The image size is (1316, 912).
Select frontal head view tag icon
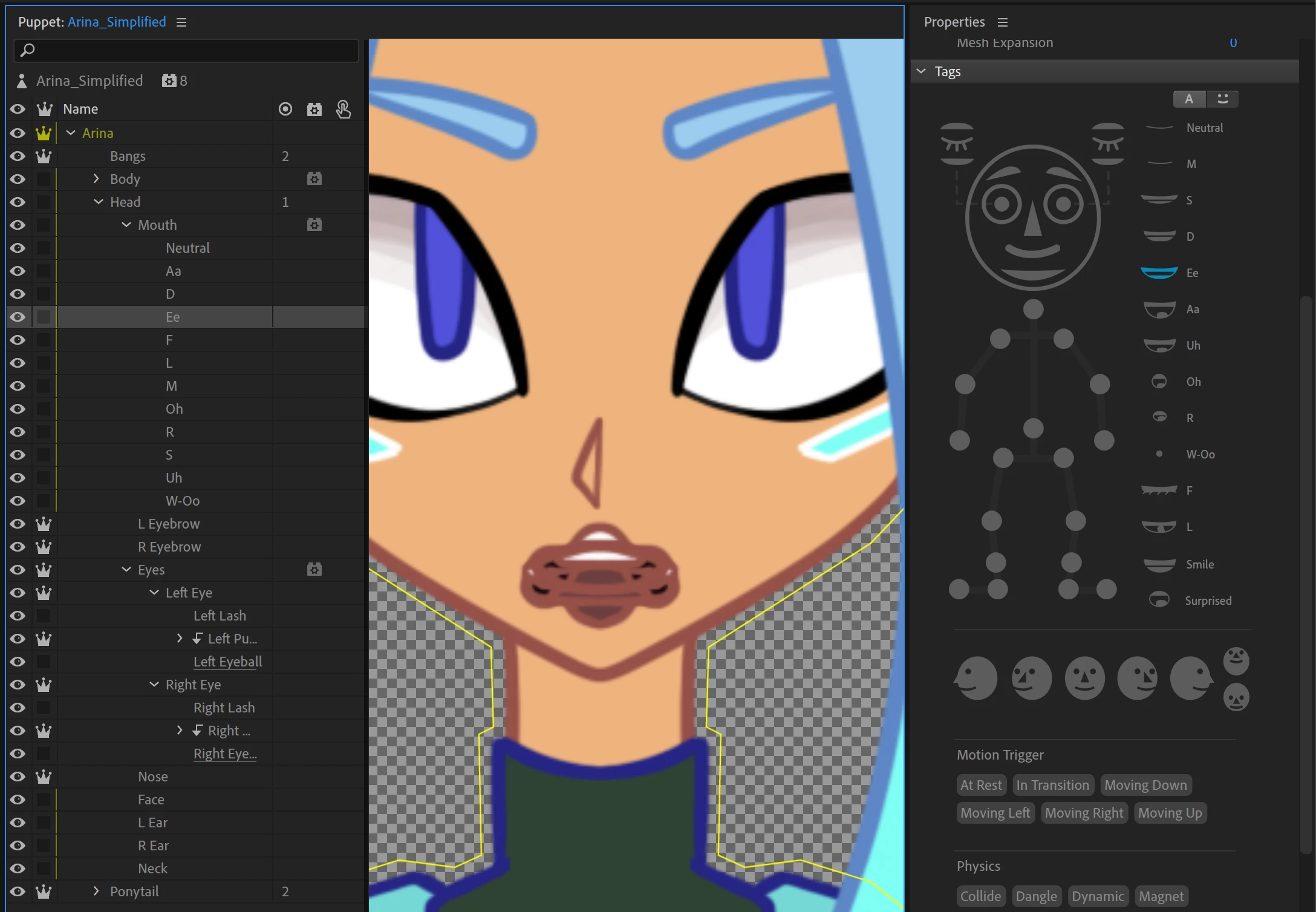click(1084, 678)
